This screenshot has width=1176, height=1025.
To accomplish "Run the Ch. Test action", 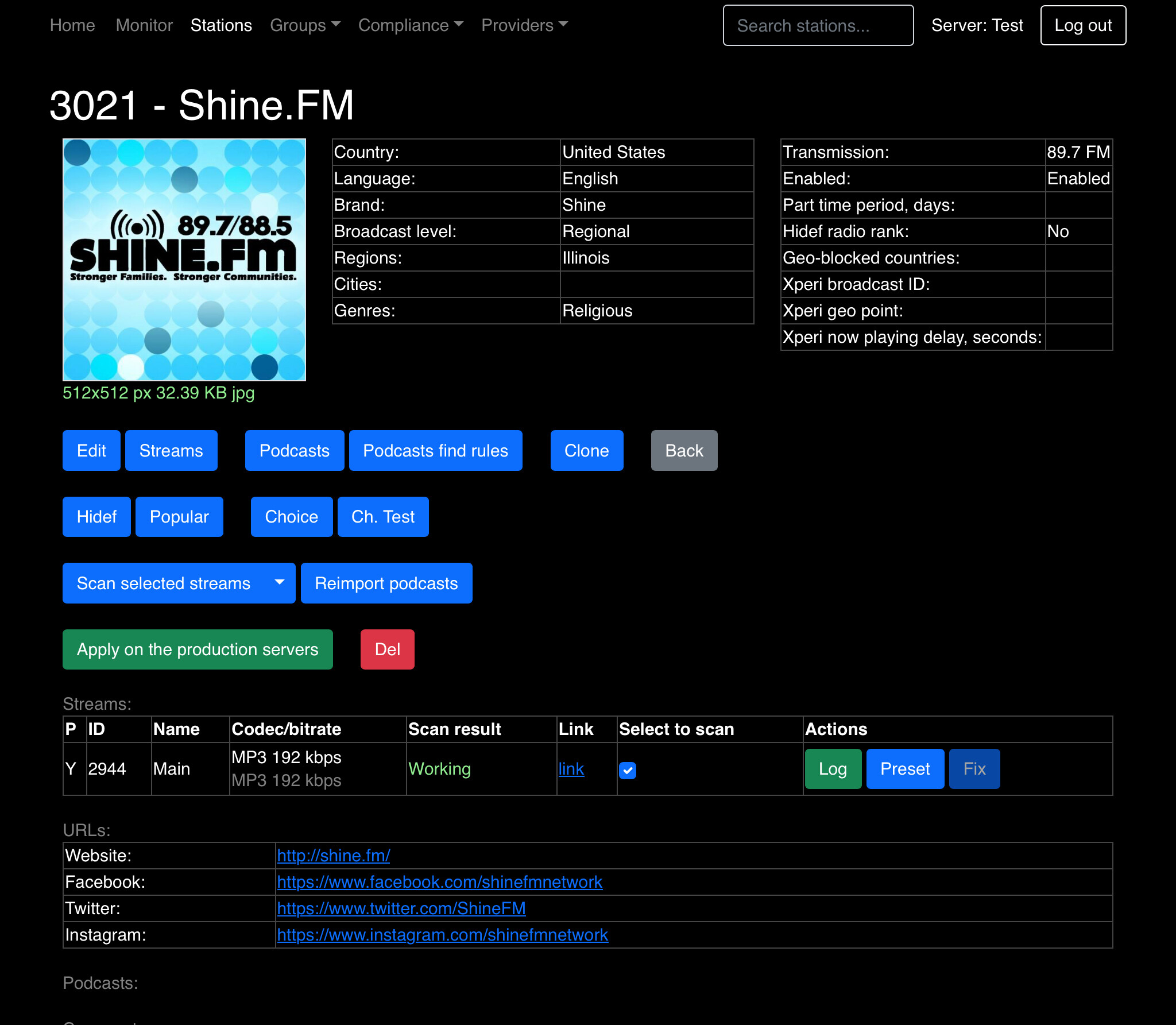I will point(382,517).
